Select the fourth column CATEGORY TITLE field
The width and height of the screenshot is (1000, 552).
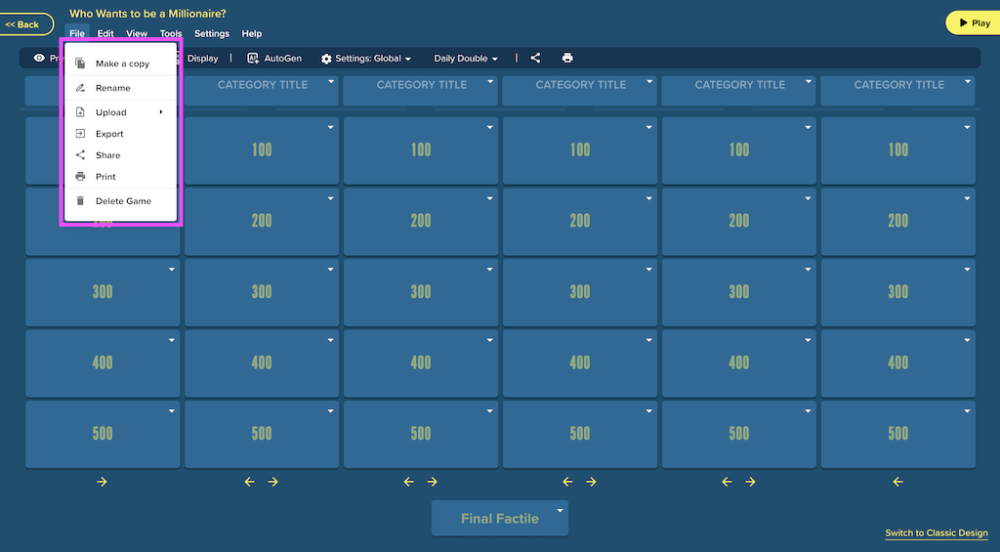[580, 91]
